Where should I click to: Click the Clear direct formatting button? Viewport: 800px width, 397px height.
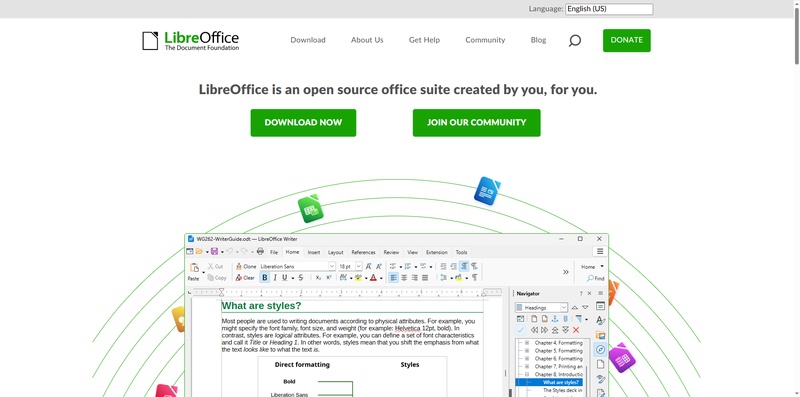click(x=245, y=278)
